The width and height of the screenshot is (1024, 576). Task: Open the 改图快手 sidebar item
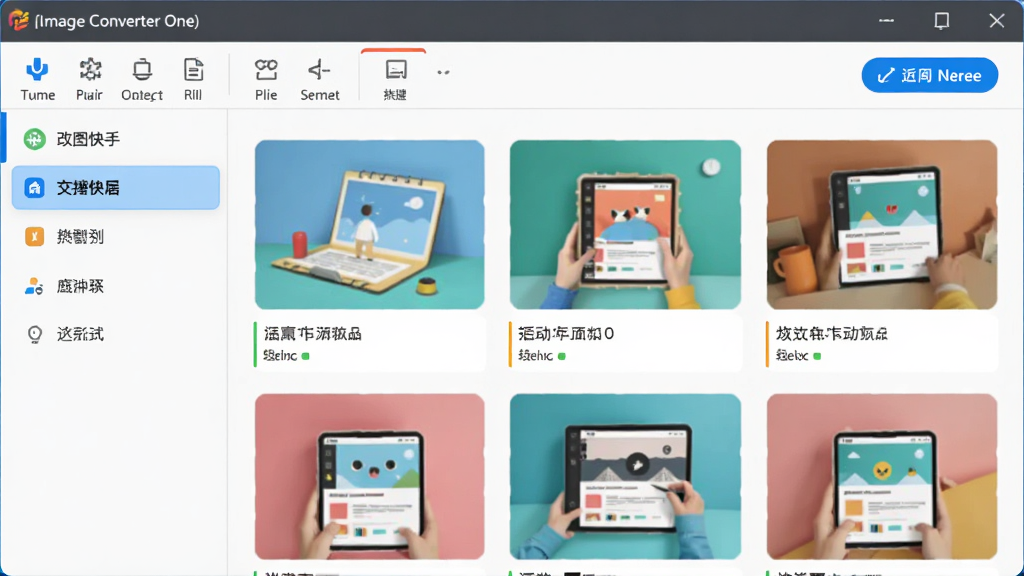click(x=116, y=139)
